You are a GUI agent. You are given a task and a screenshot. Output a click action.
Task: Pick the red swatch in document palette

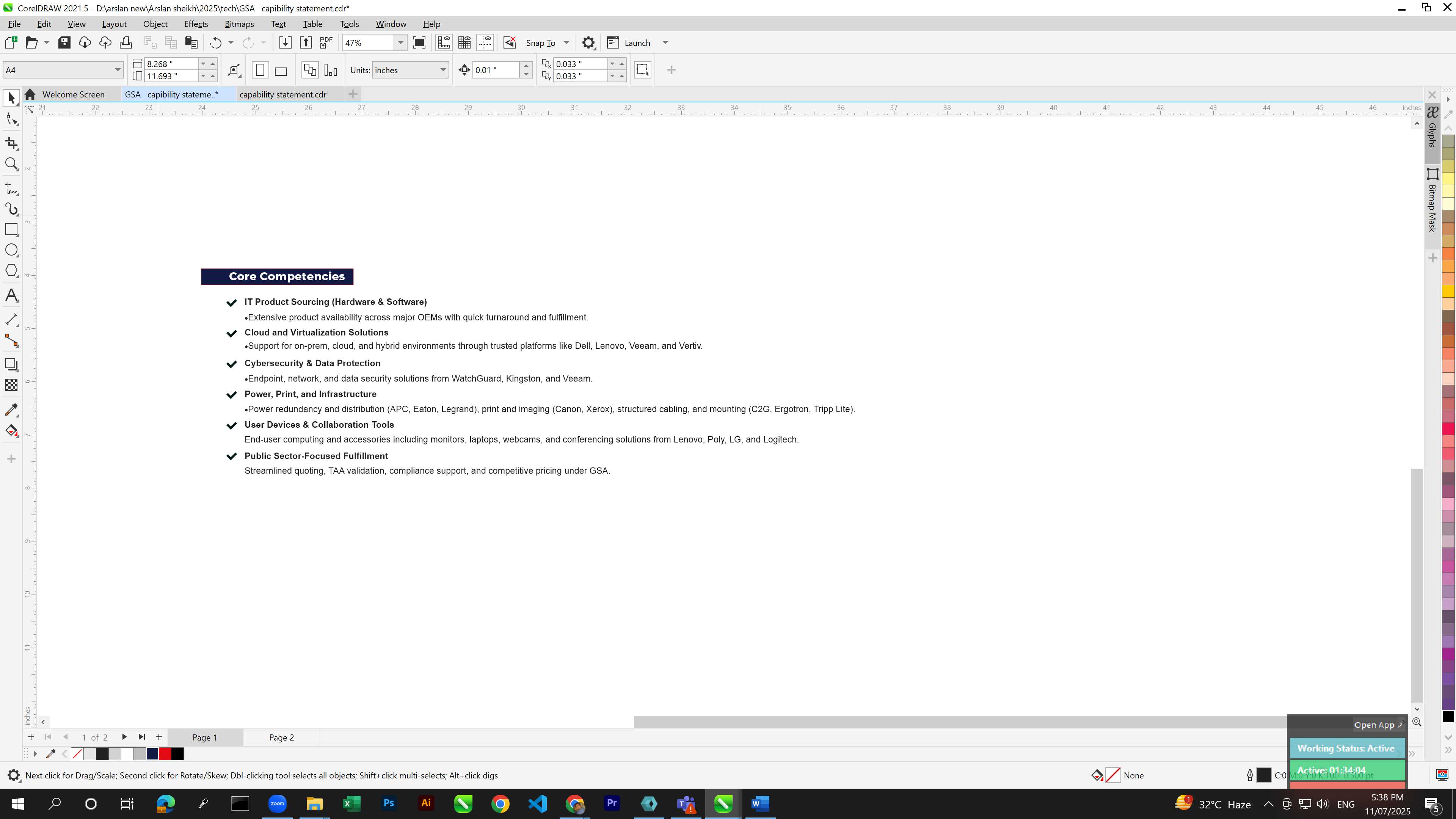[x=165, y=754]
